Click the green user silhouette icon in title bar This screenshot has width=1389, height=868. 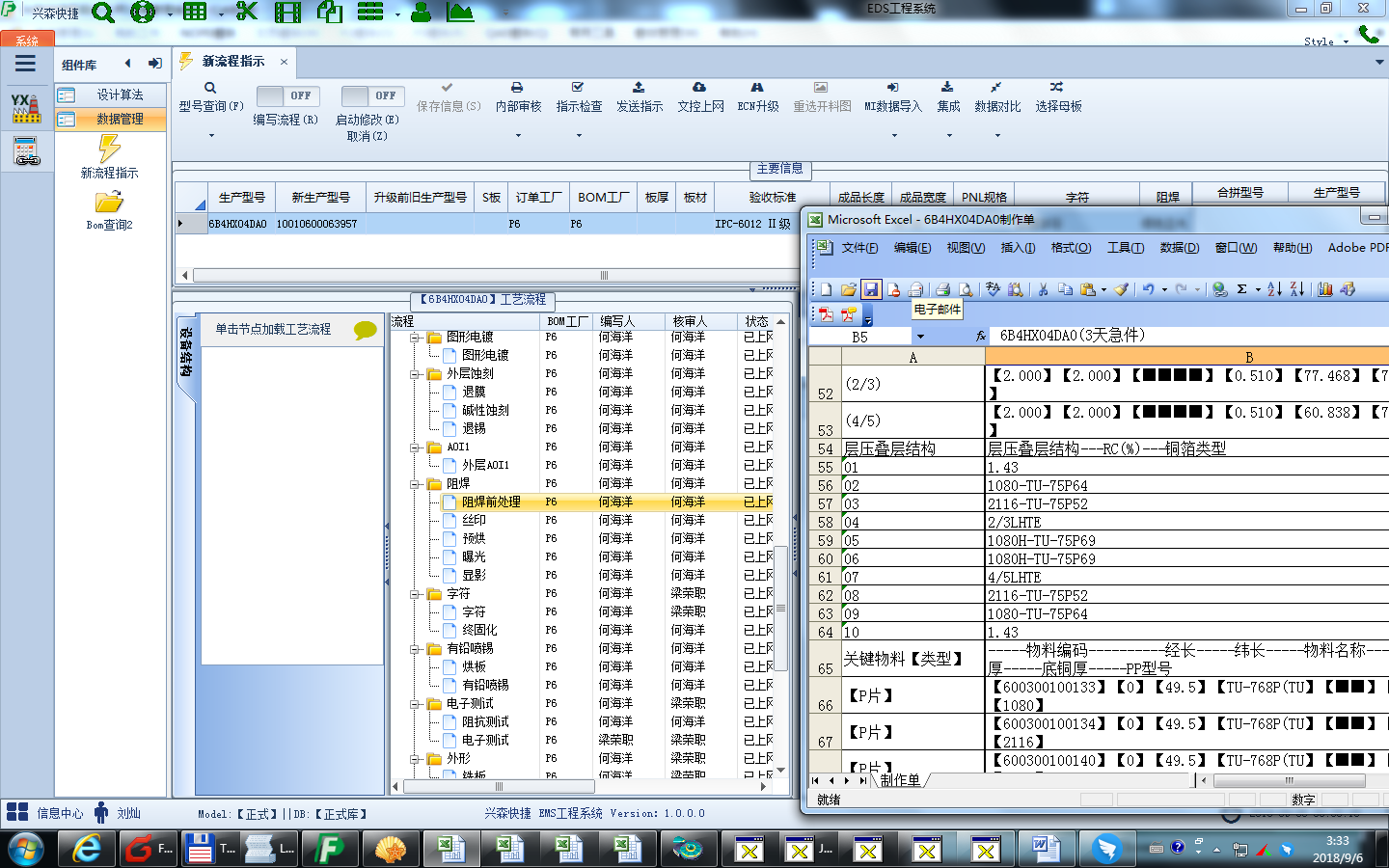(x=422, y=13)
